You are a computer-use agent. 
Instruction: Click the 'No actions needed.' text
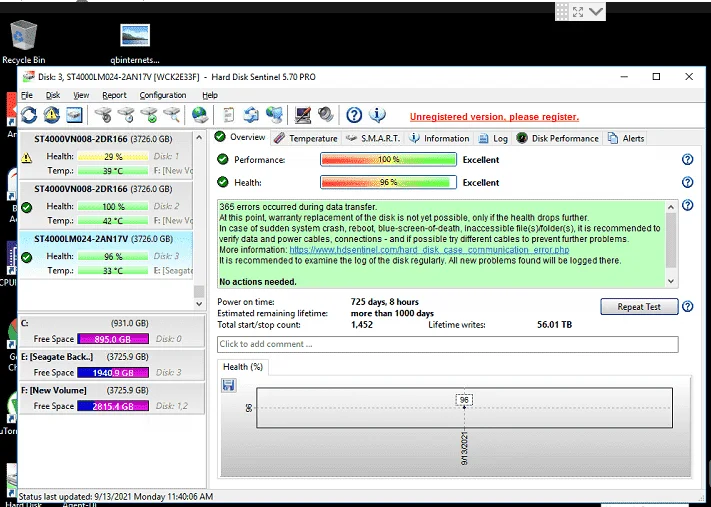coord(258,282)
